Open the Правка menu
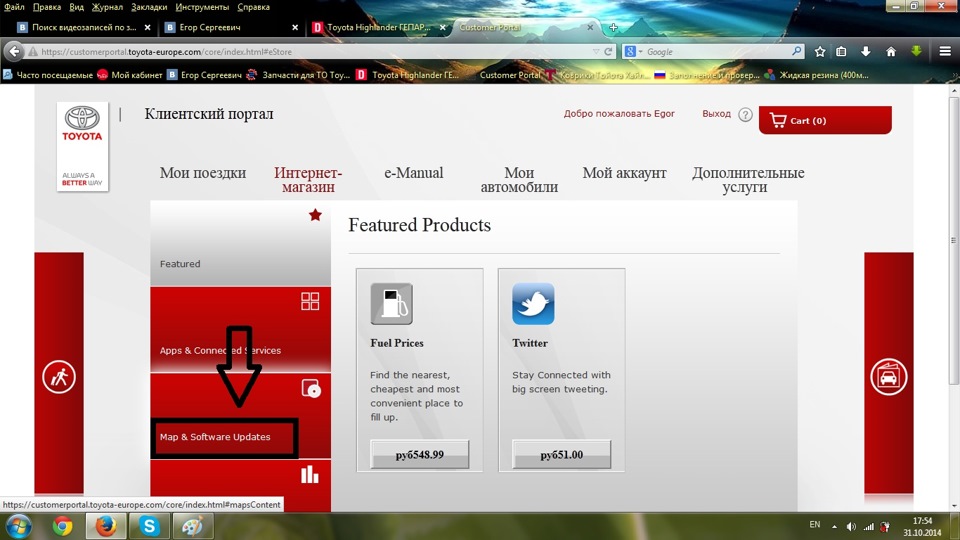Viewport: 960px width, 540px height. [x=47, y=7]
